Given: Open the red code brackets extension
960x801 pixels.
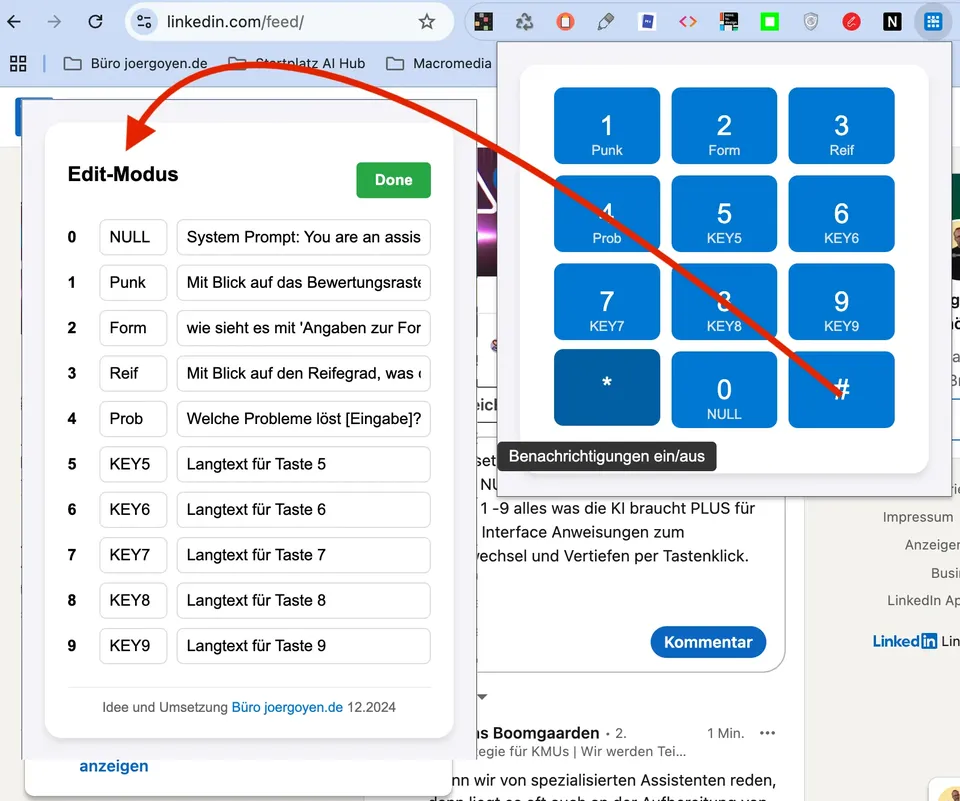Looking at the screenshot, I should 688,22.
